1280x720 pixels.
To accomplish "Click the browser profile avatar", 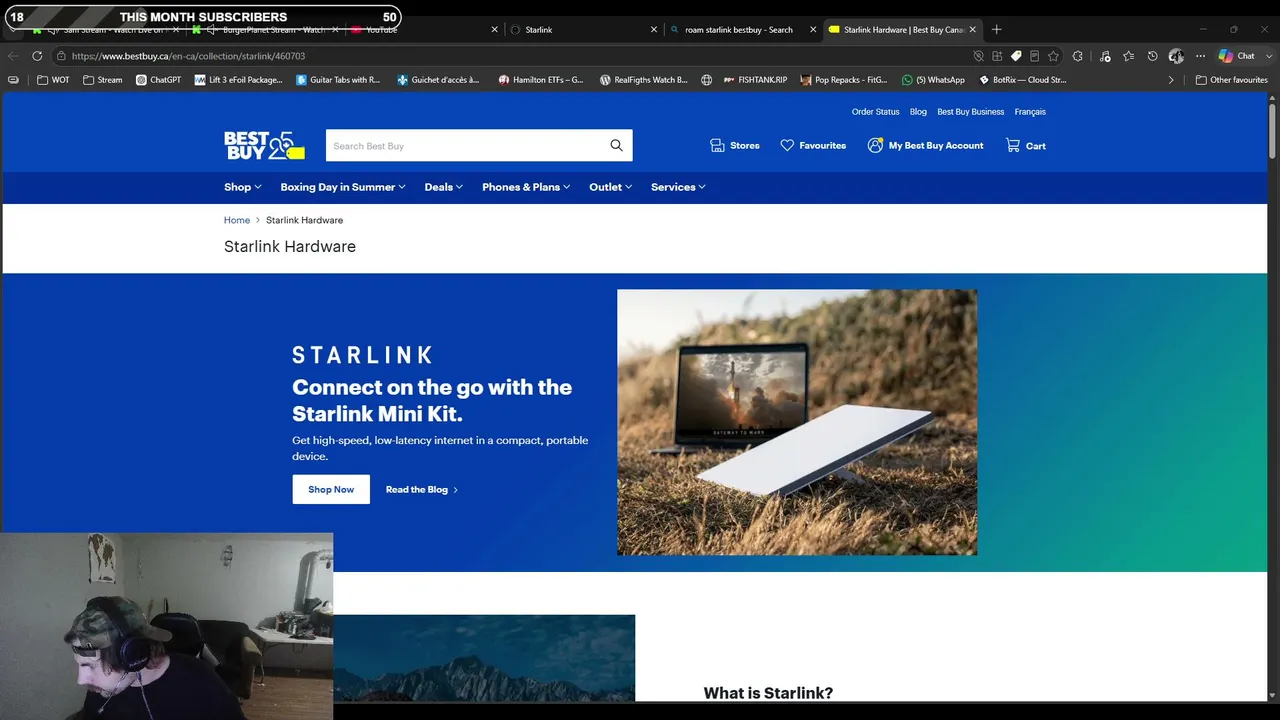I will pos(1176,56).
